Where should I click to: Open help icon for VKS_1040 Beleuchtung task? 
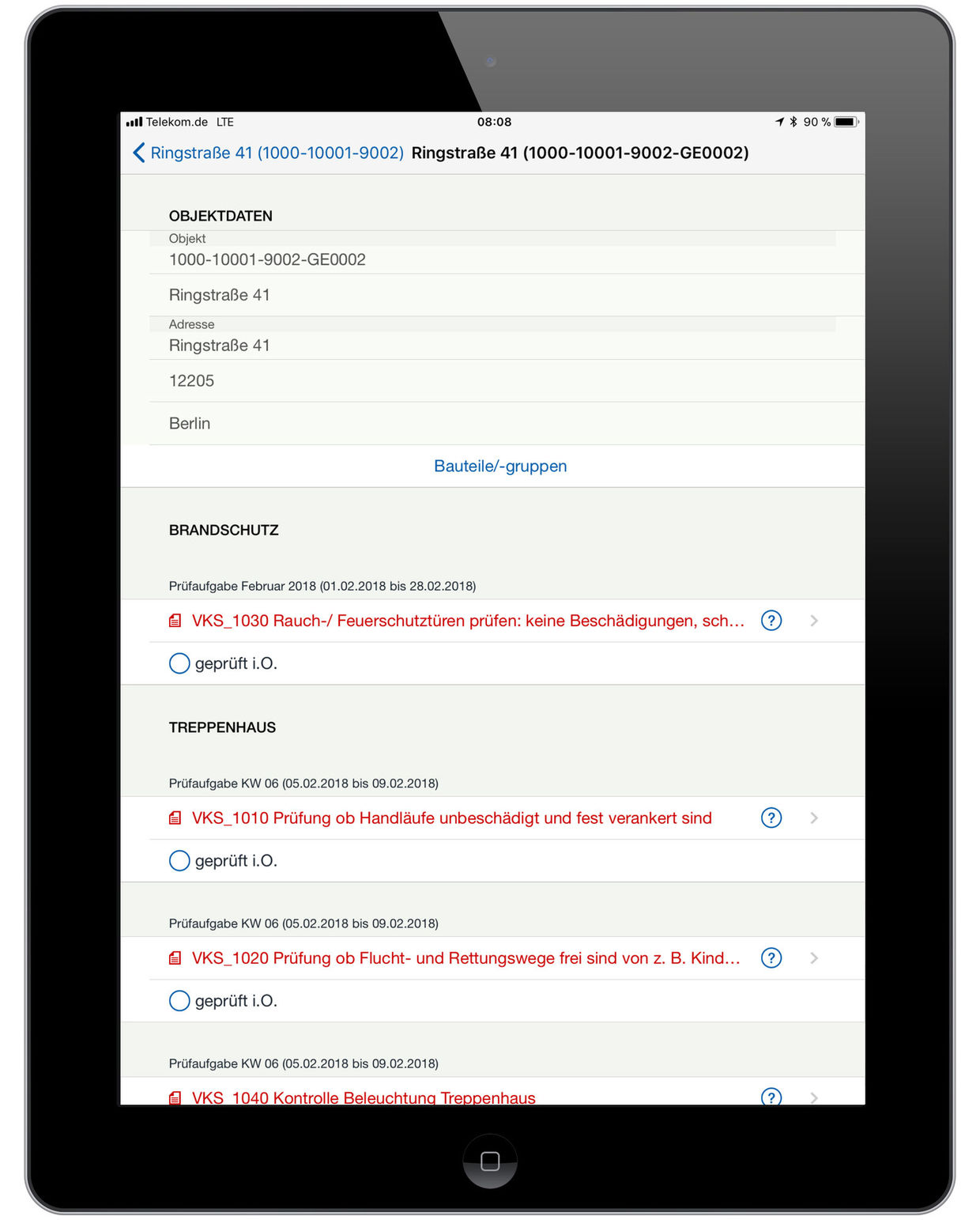(771, 1096)
